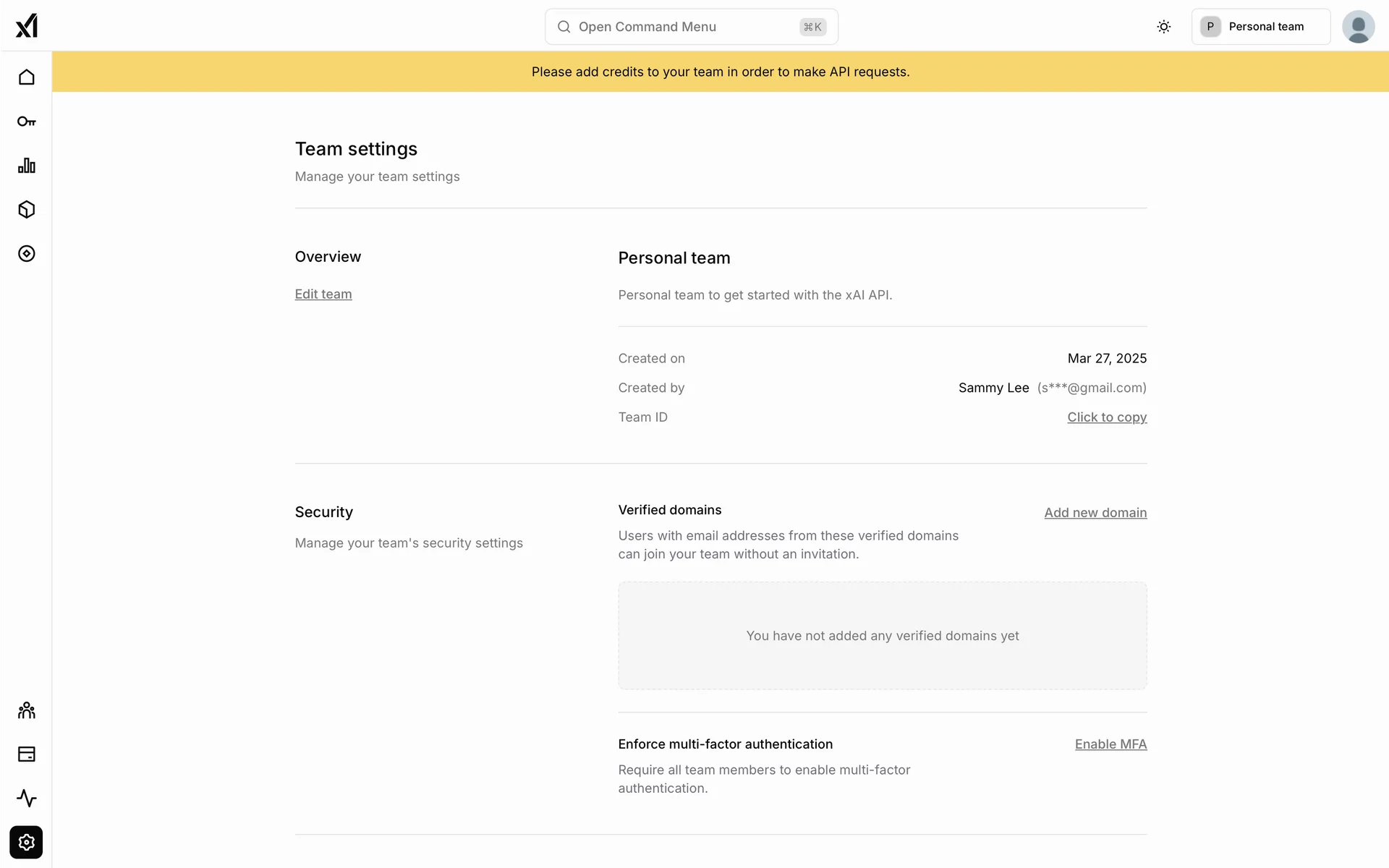Viewport: 1389px width, 868px height.
Task: Click the empty verified domains box
Action: [882, 636]
